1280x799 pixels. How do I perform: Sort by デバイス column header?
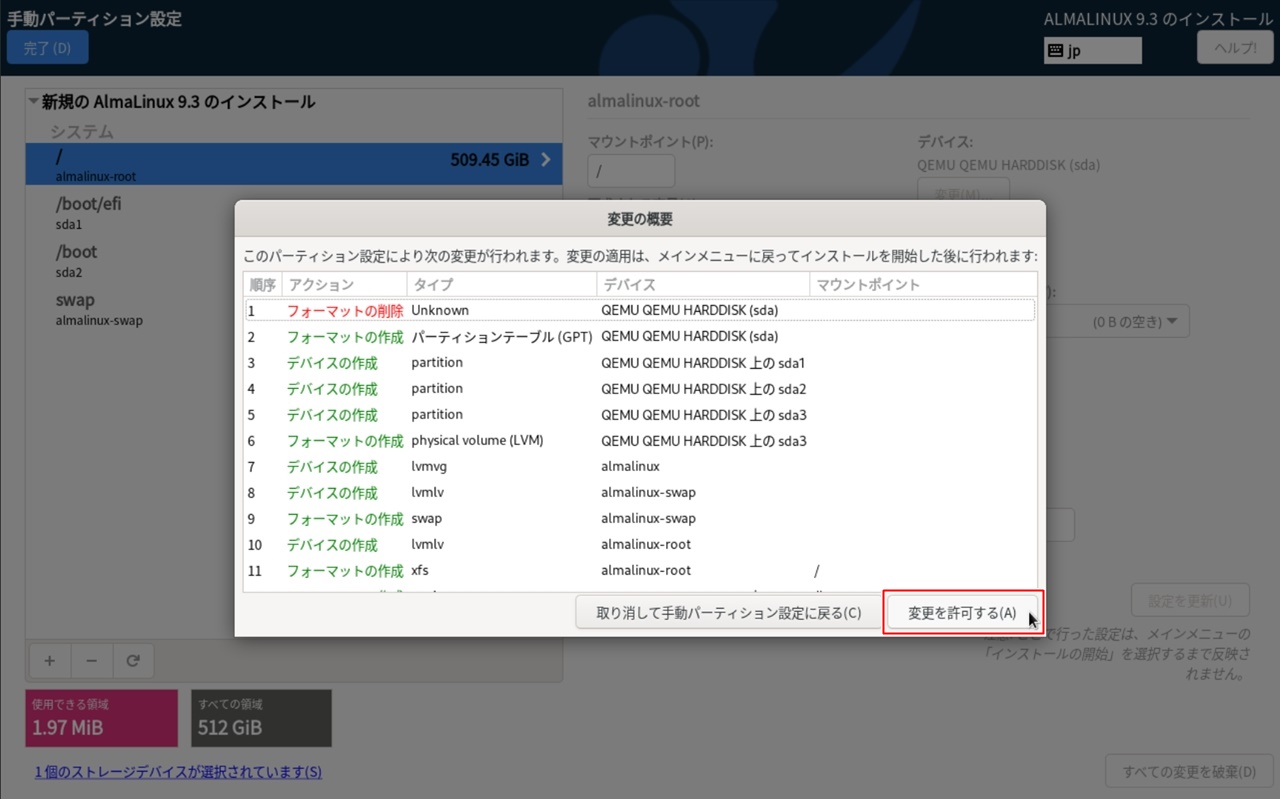(701, 285)
